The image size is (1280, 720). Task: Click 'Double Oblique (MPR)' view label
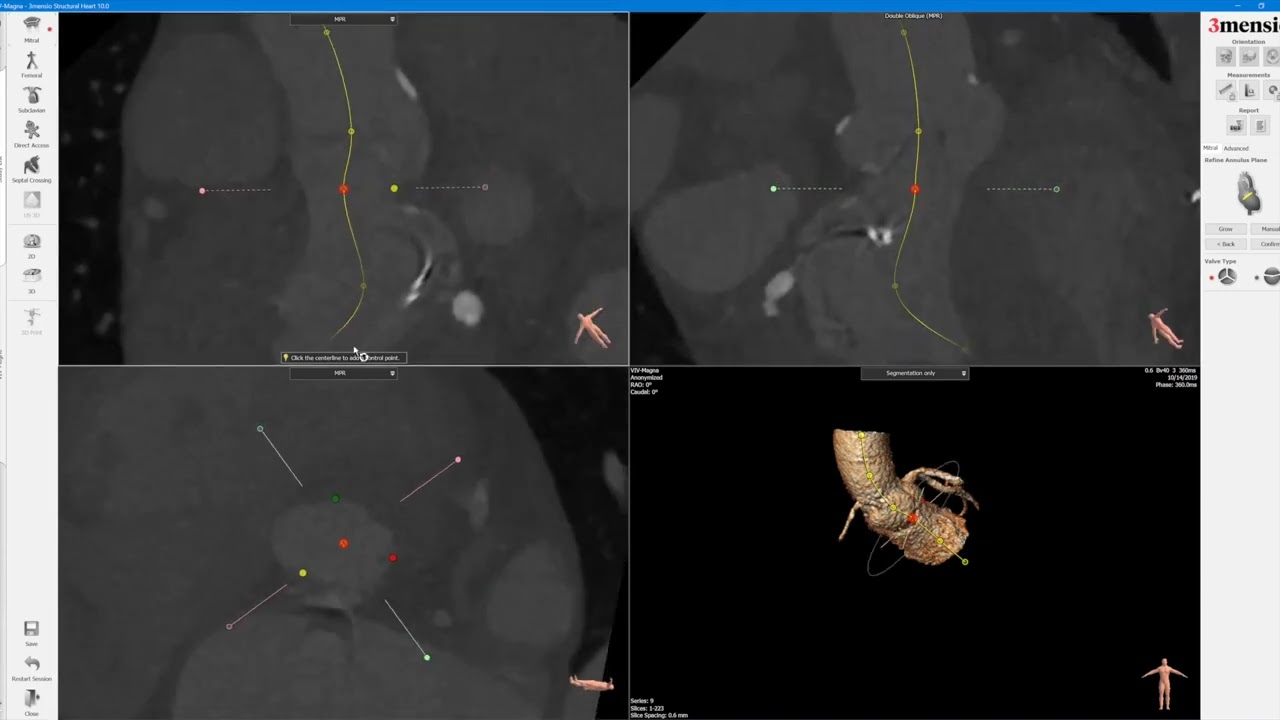point(913,16)
